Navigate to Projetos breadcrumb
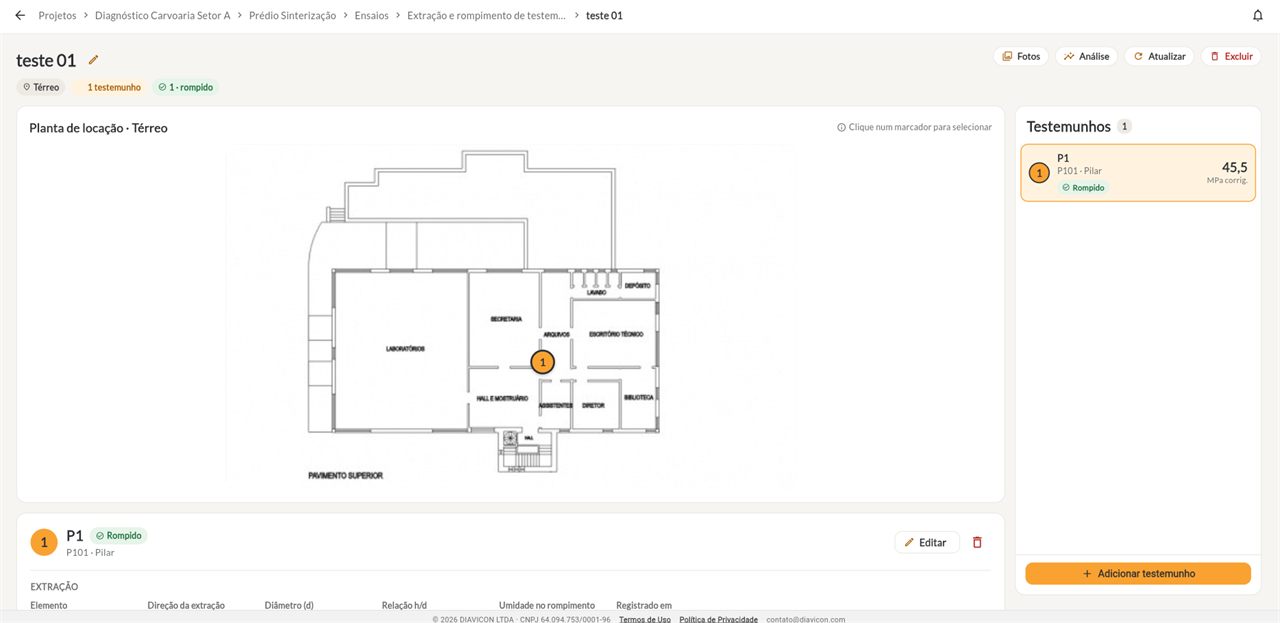The width and height of the screenshot is (1280, 623). [57, 15]
